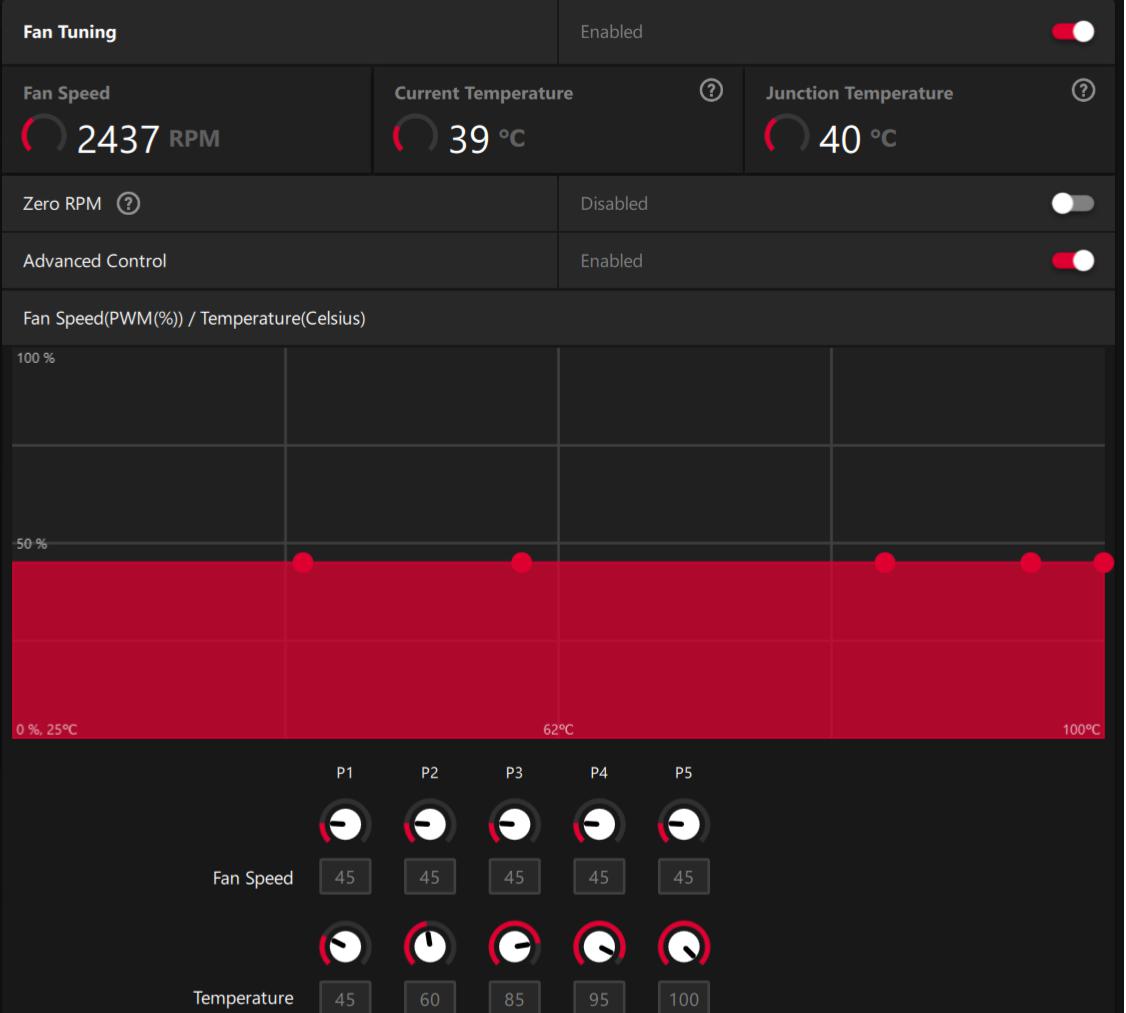Open the Junction Temperature help tooltip

tap(1081, 91)
